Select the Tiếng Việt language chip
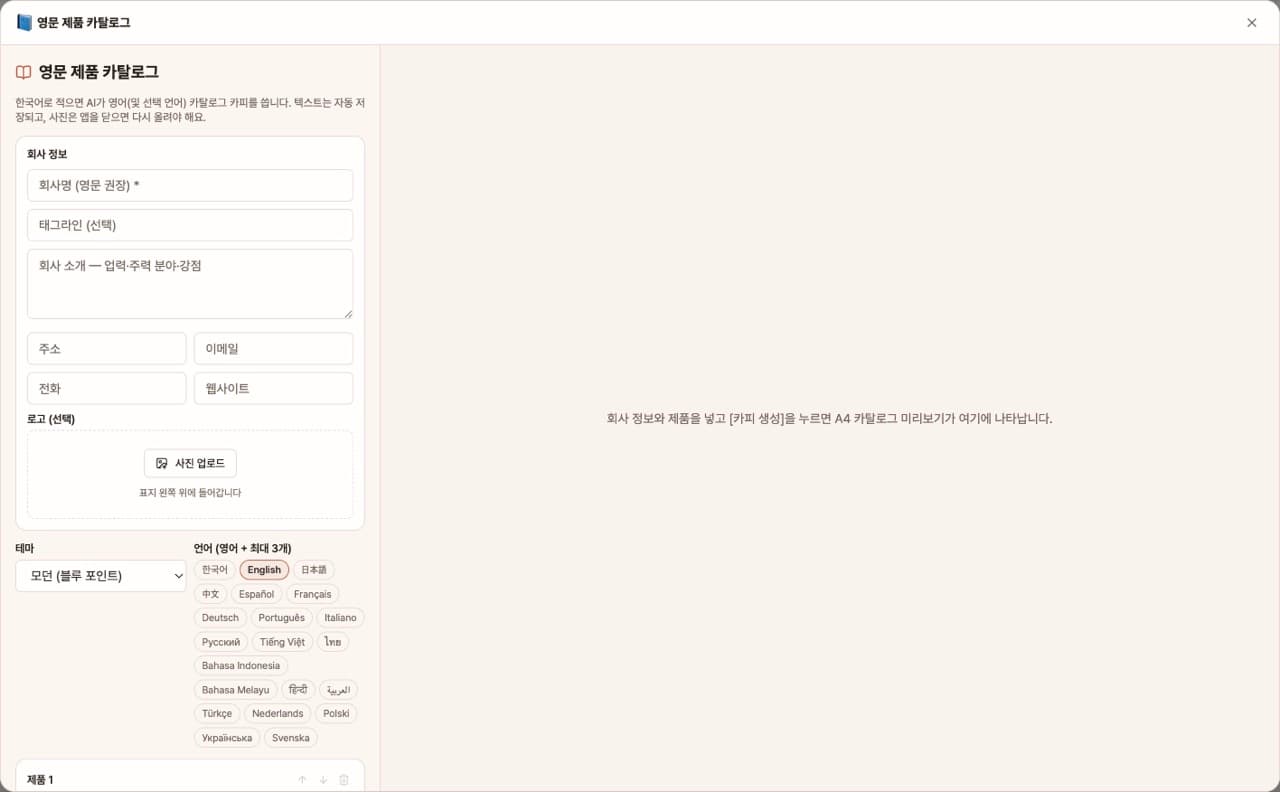The width and height of the screenshot is (1280, 792). click(282, 642)
